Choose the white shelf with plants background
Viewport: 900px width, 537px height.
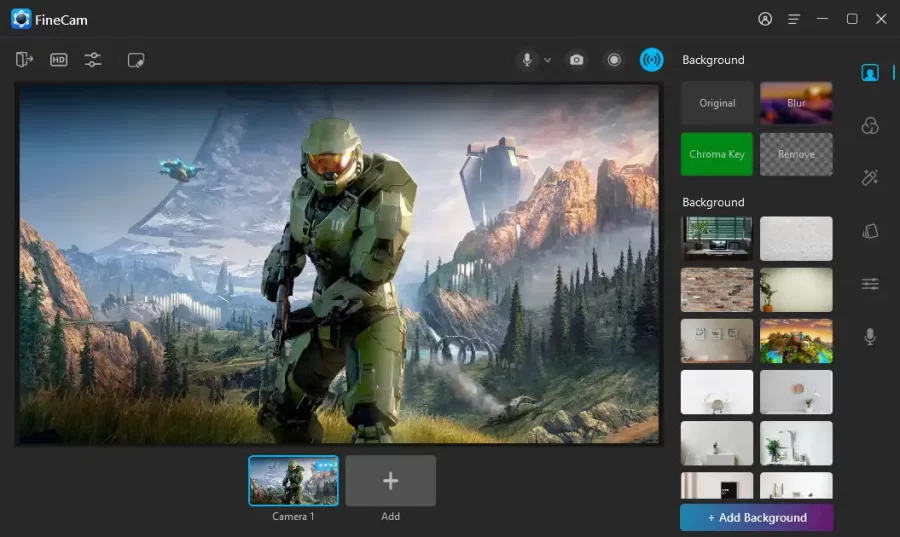(x=796, y=443)
